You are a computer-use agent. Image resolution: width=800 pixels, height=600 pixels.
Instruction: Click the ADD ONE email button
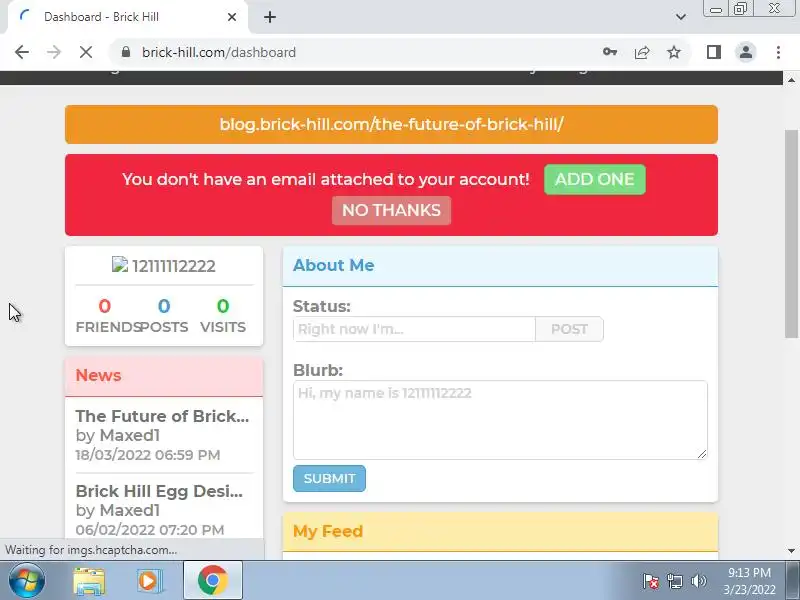[594, 180]
